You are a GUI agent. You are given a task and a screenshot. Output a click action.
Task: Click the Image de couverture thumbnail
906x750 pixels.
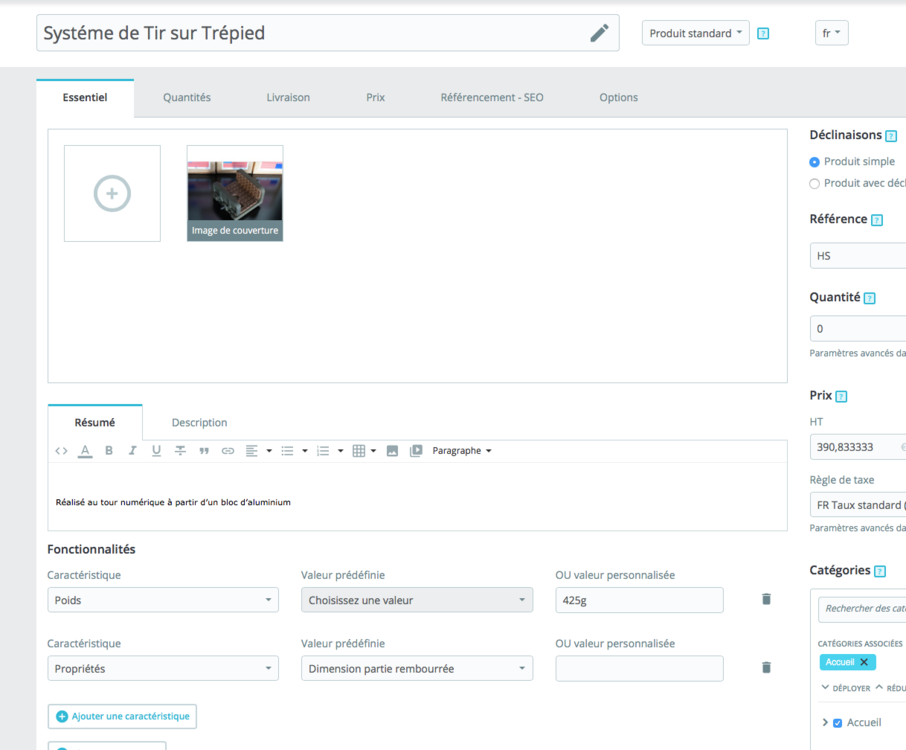[x=235, y=193]
